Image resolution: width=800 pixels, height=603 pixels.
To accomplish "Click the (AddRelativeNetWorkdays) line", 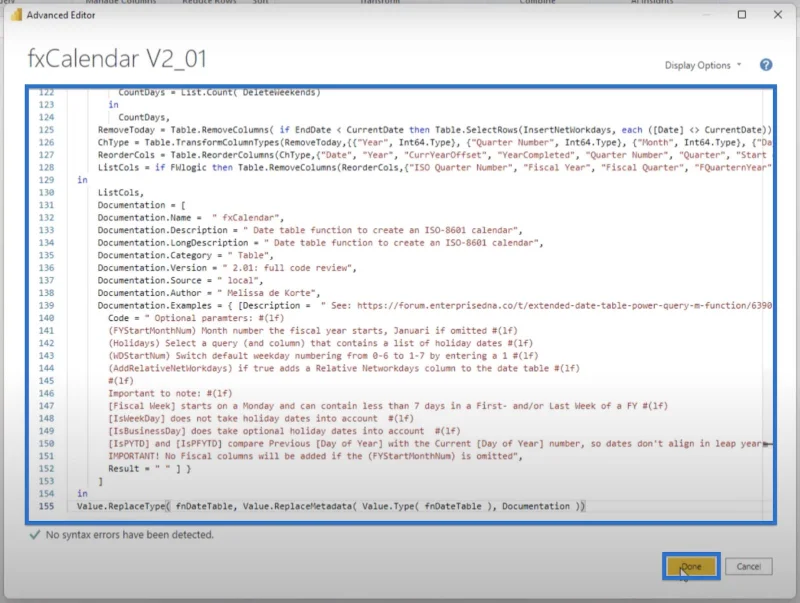I will 343,368.
